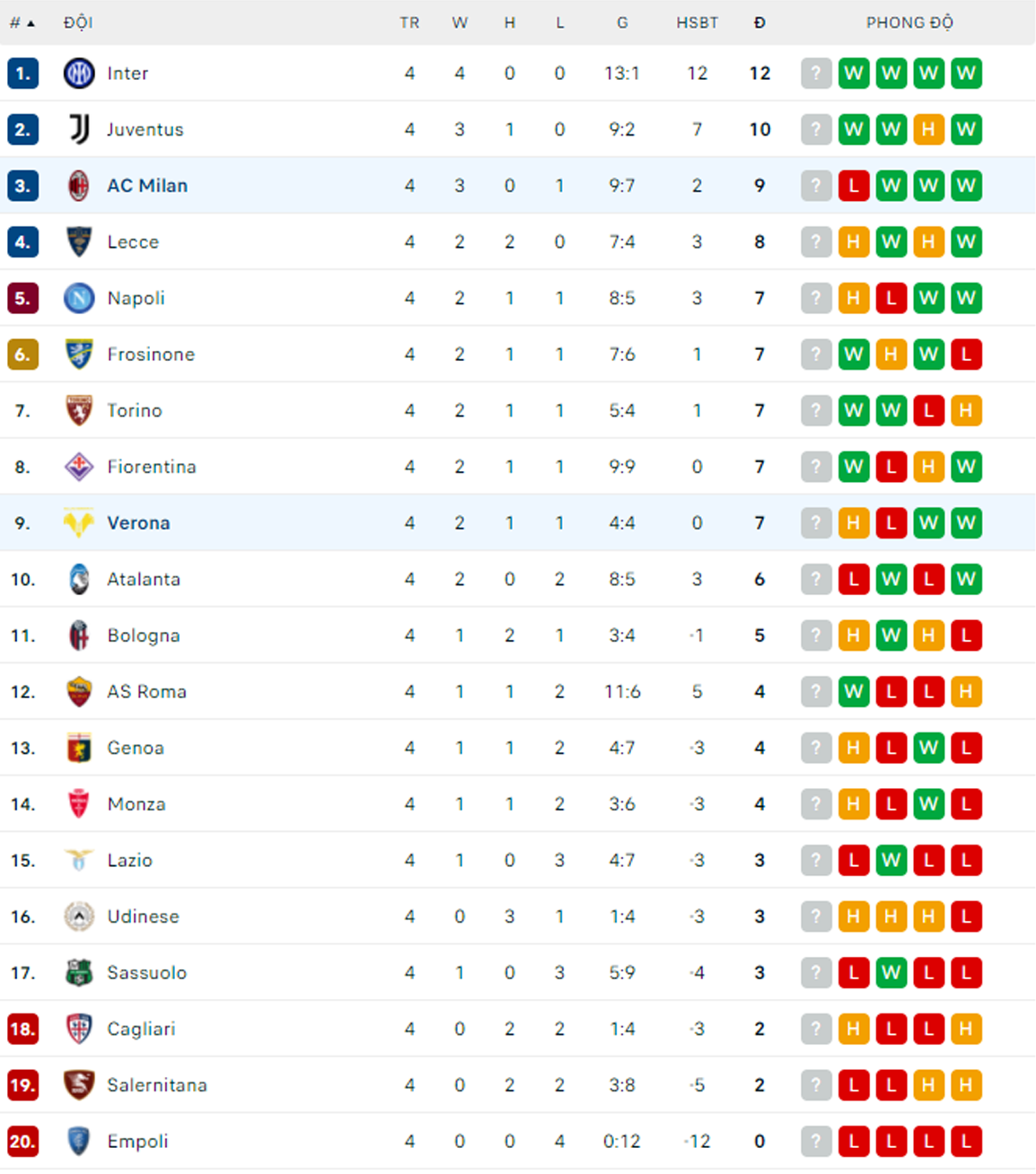Click the red 18. position badge for Cagliari
This screenshot has height=1174, width=1036.
click(x=22, y=1029)
